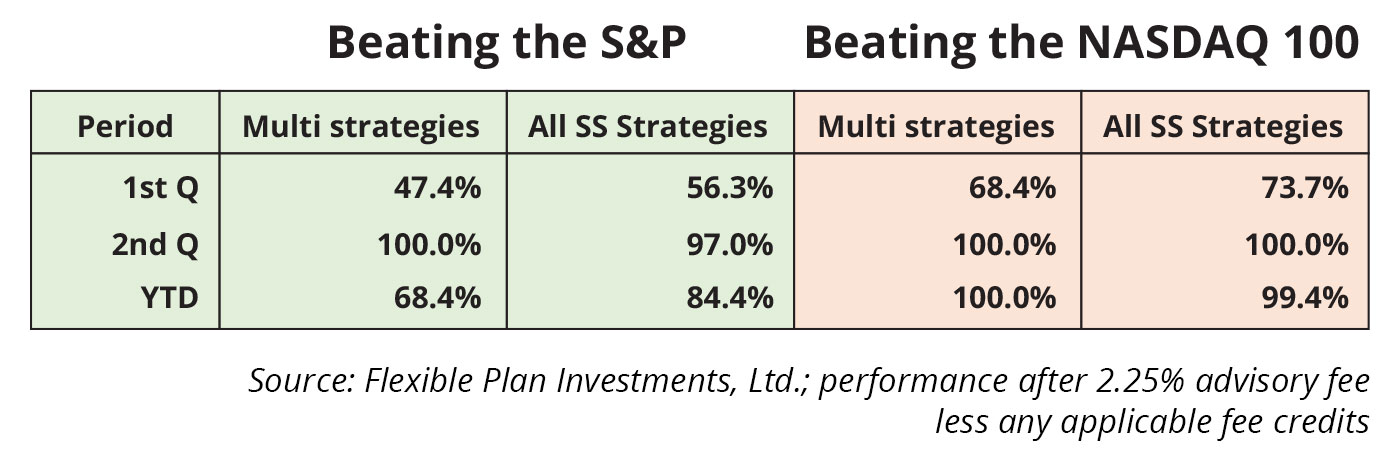Click the "1st Q" row label
The height and width of the screenshot is (474, 1400).
160,190
